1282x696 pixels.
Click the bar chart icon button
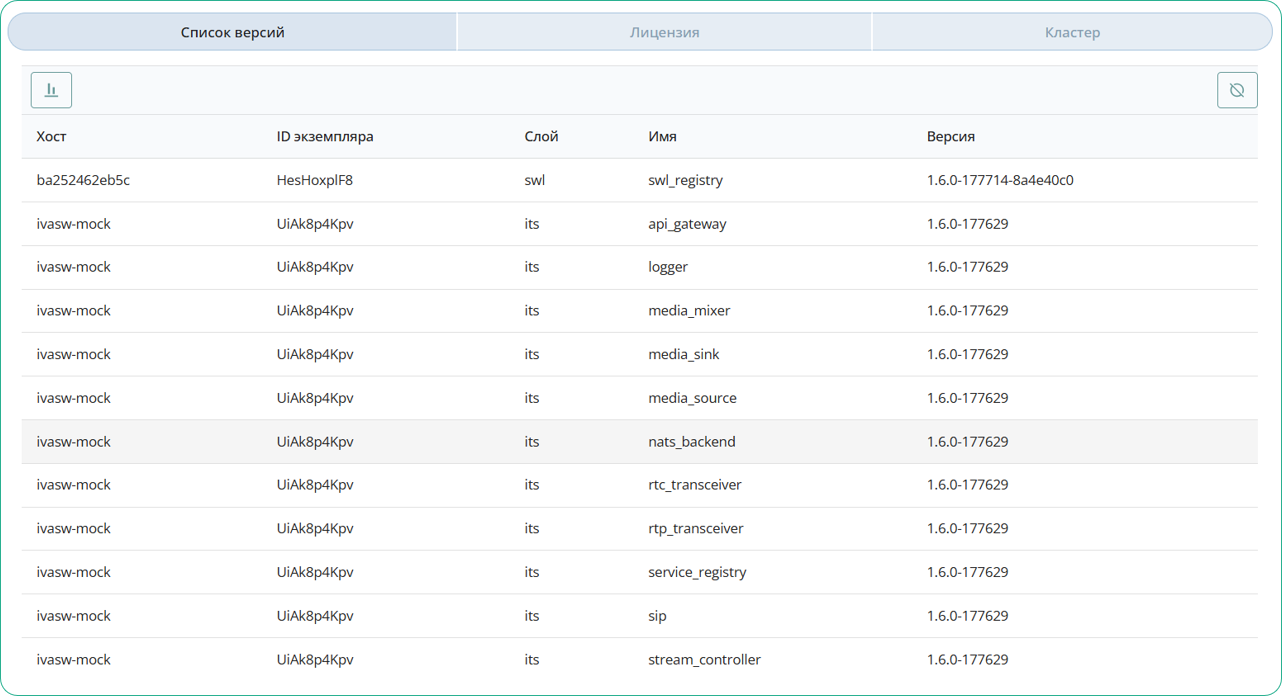51,90
